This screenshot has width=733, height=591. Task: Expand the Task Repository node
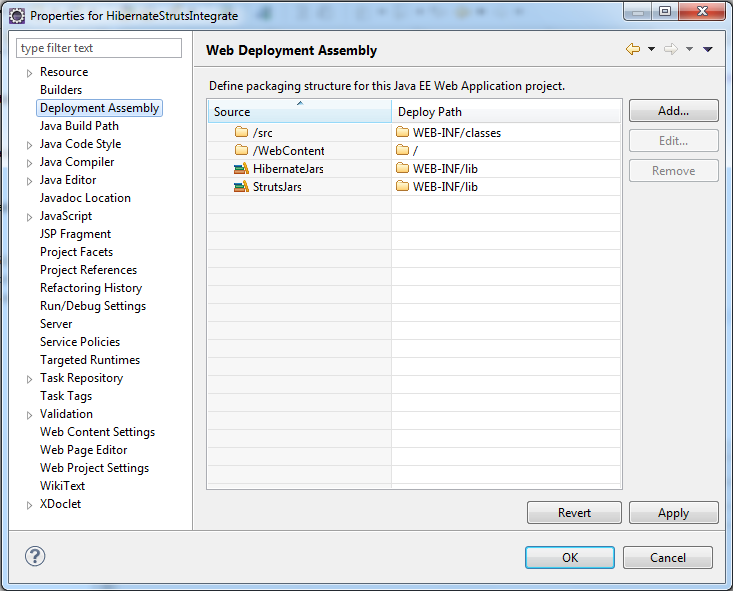(29, 379)
